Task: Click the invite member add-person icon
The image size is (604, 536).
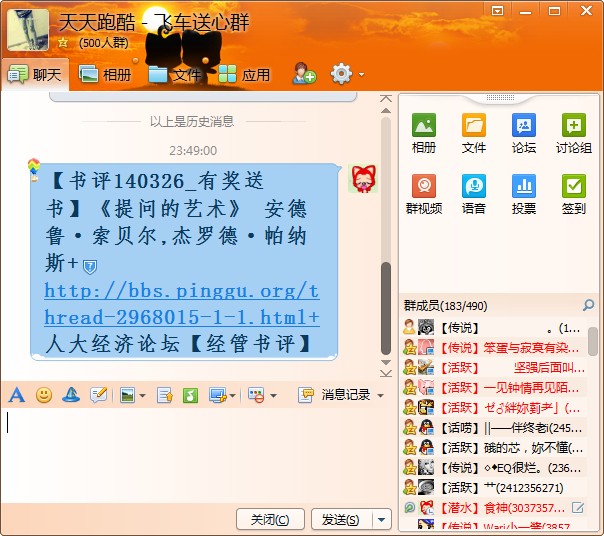Action: (x=304, y=74)
